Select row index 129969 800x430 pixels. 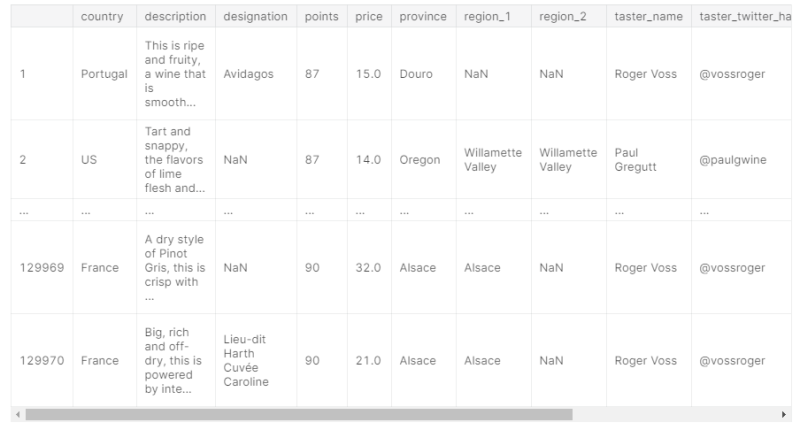click(41, 268)
